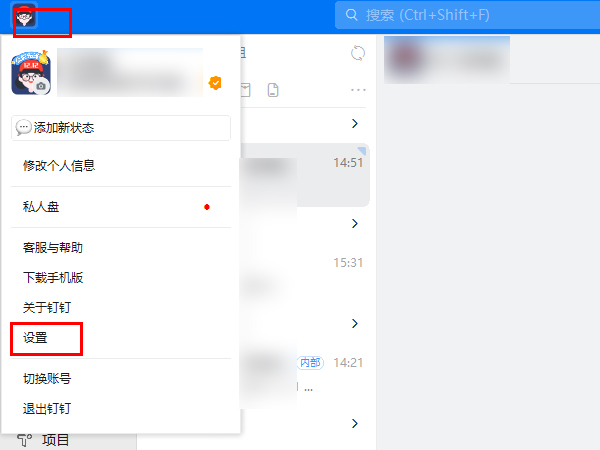Expand the first chevron arrow row
The width and height of the screenshot is (600, 450).
point(355,123)
